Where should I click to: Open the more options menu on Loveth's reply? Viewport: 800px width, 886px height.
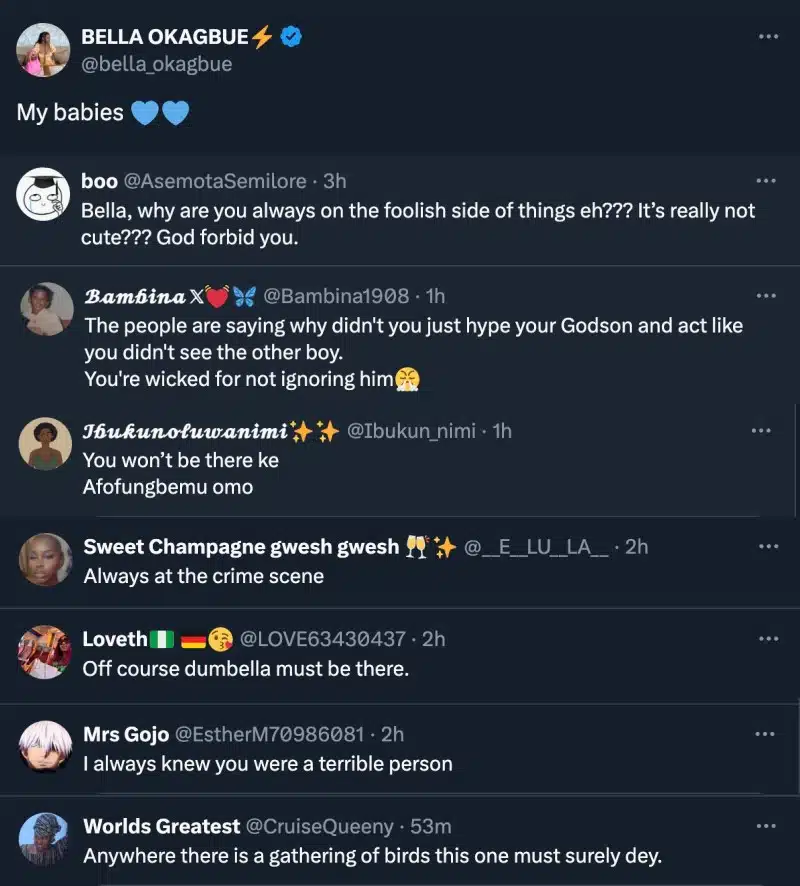(767, 640)
